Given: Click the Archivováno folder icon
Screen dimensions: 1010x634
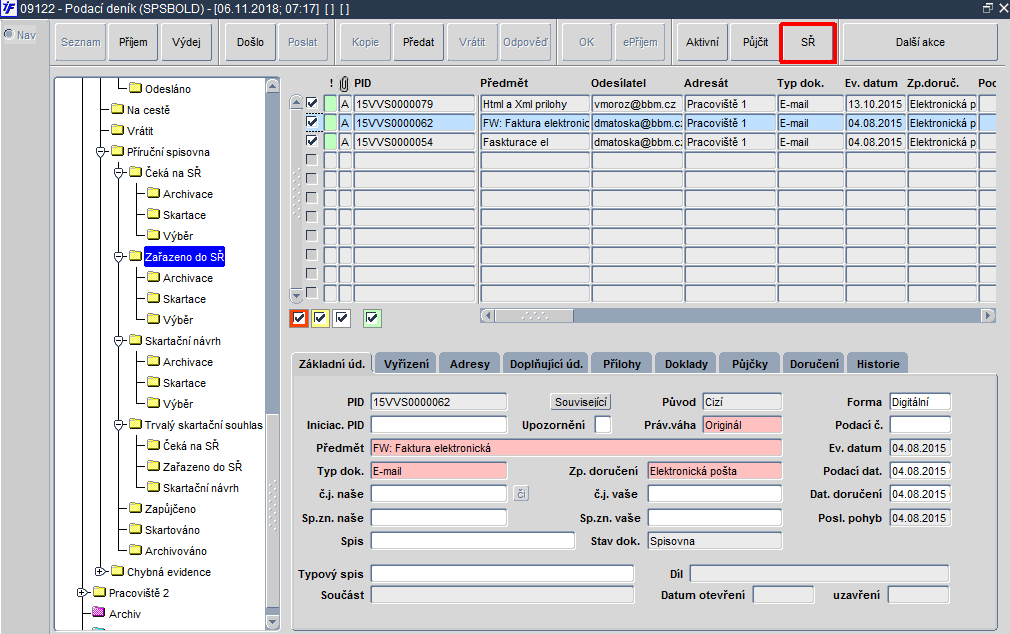Looking at the screenshot, I should coord(135,550).
